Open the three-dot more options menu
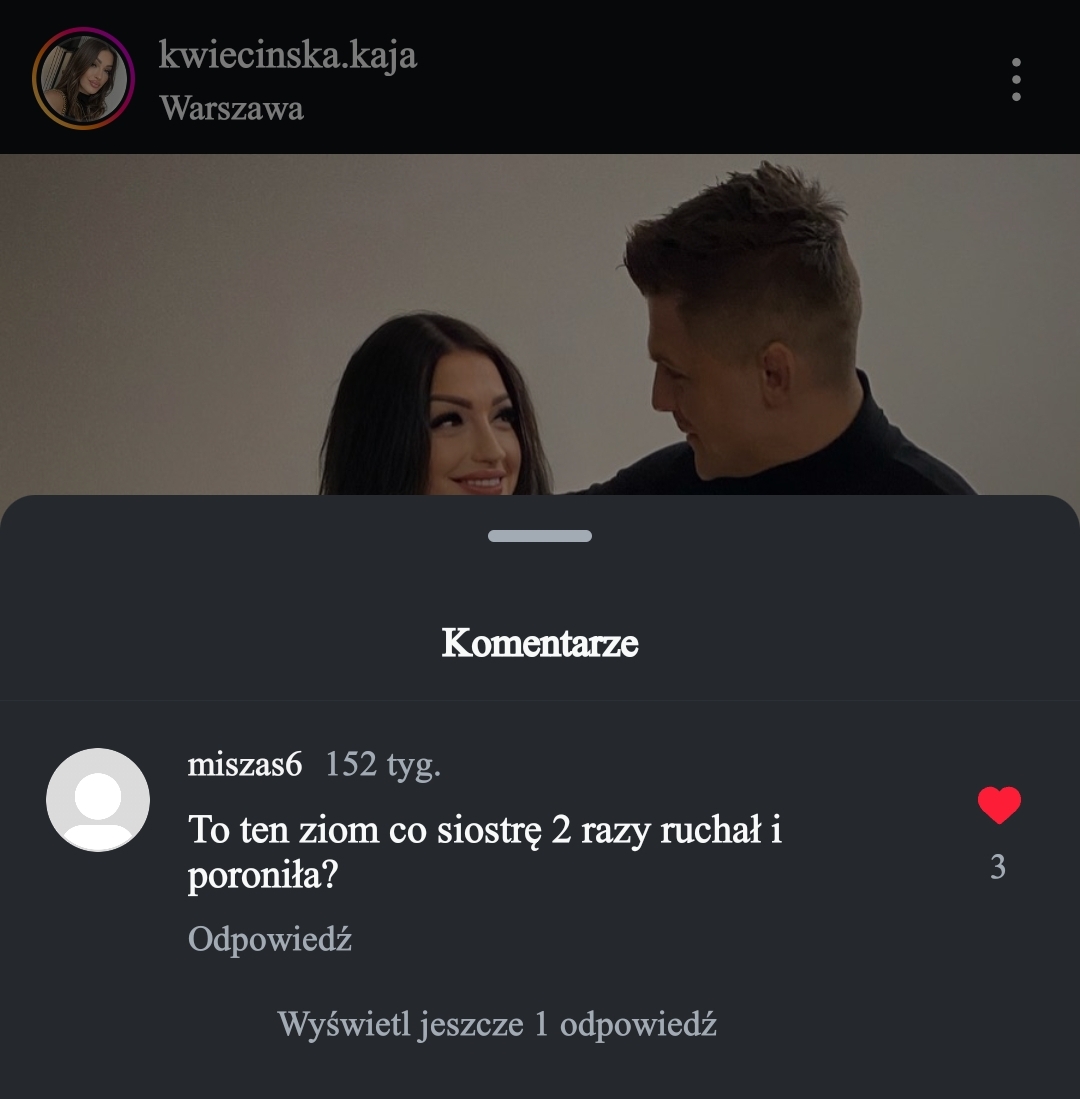The image size is (1080, 1099). (1016, 79)
